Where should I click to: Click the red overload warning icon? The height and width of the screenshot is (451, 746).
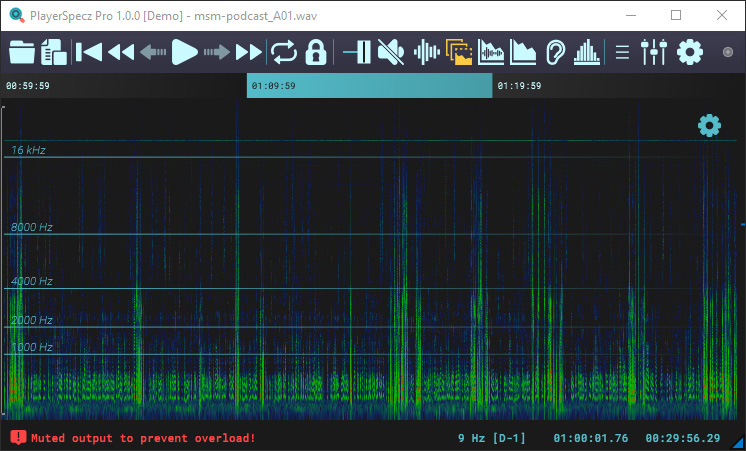click(18, 438)
